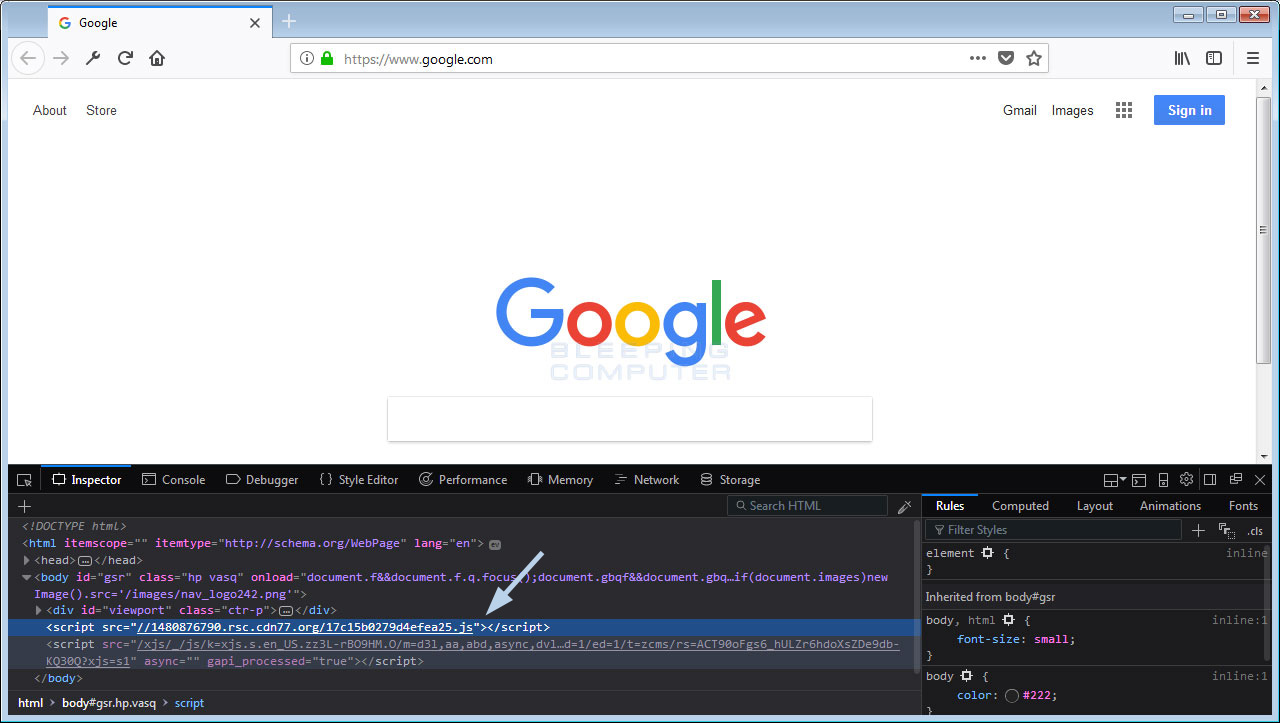Viewport: 1280px width, 723px height.
Task: Bookmark this page with the star icon
Action: point(1034,58)
